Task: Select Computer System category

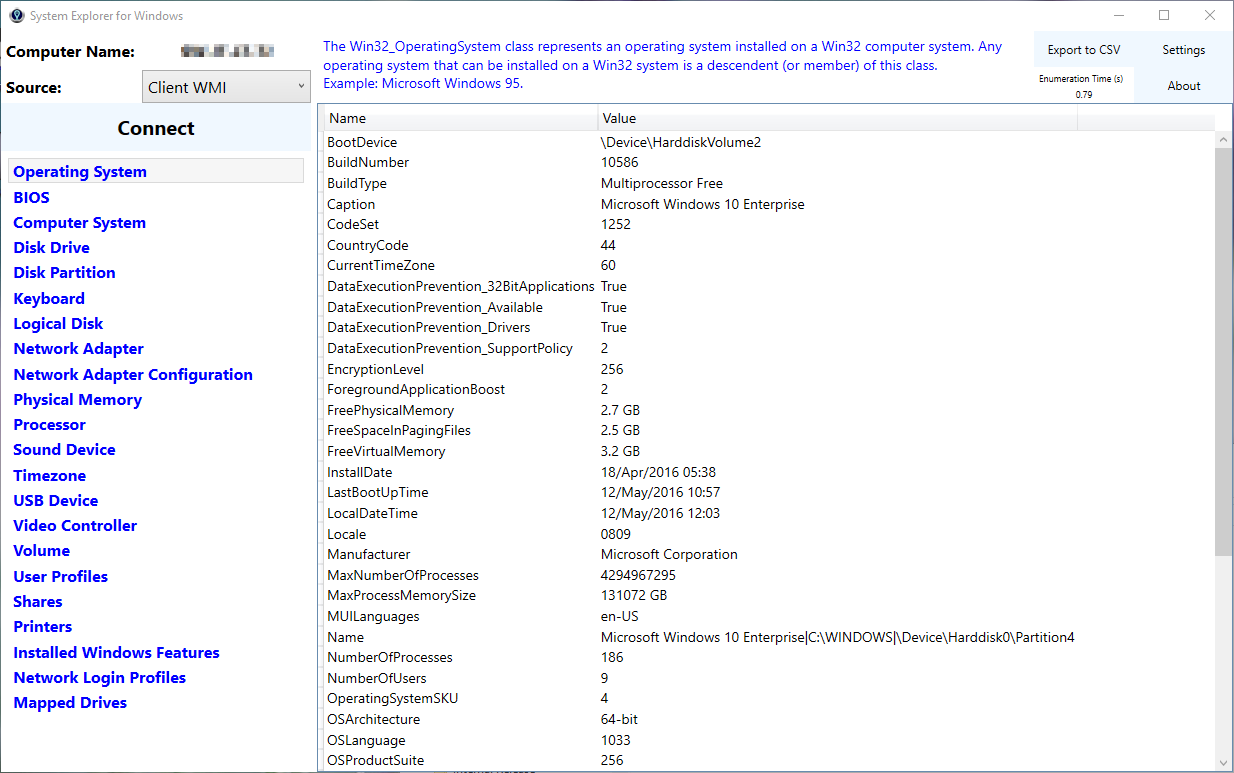Action: [79, 223]
